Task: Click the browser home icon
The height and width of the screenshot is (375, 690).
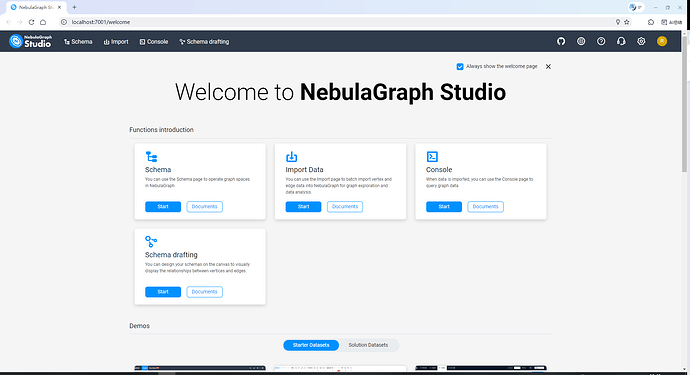Action: (x=43, y=22)
